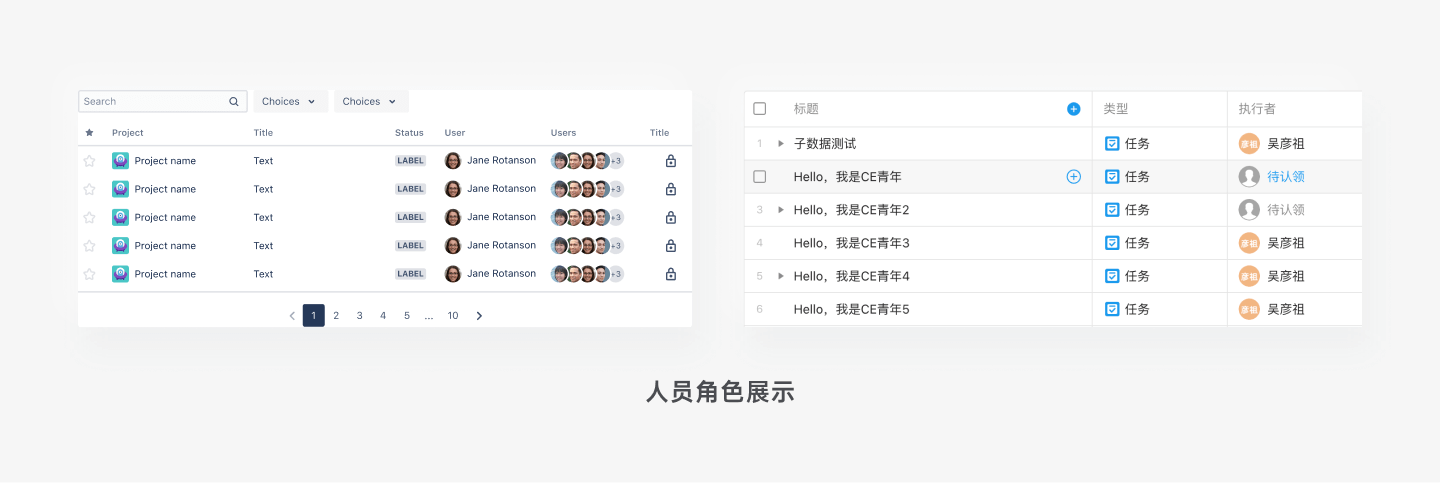The height and width of the screenshot is (483, 1440).
Task: Click the task icon in the CE青年2 row
Action: click(x=1112, y=210)
